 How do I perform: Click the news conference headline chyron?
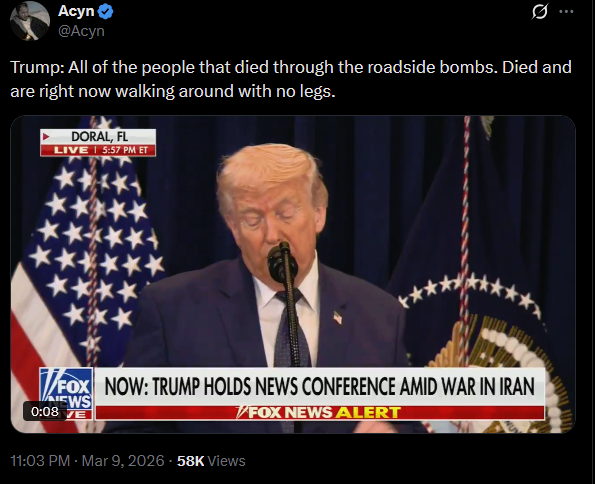tap(320, 386)
